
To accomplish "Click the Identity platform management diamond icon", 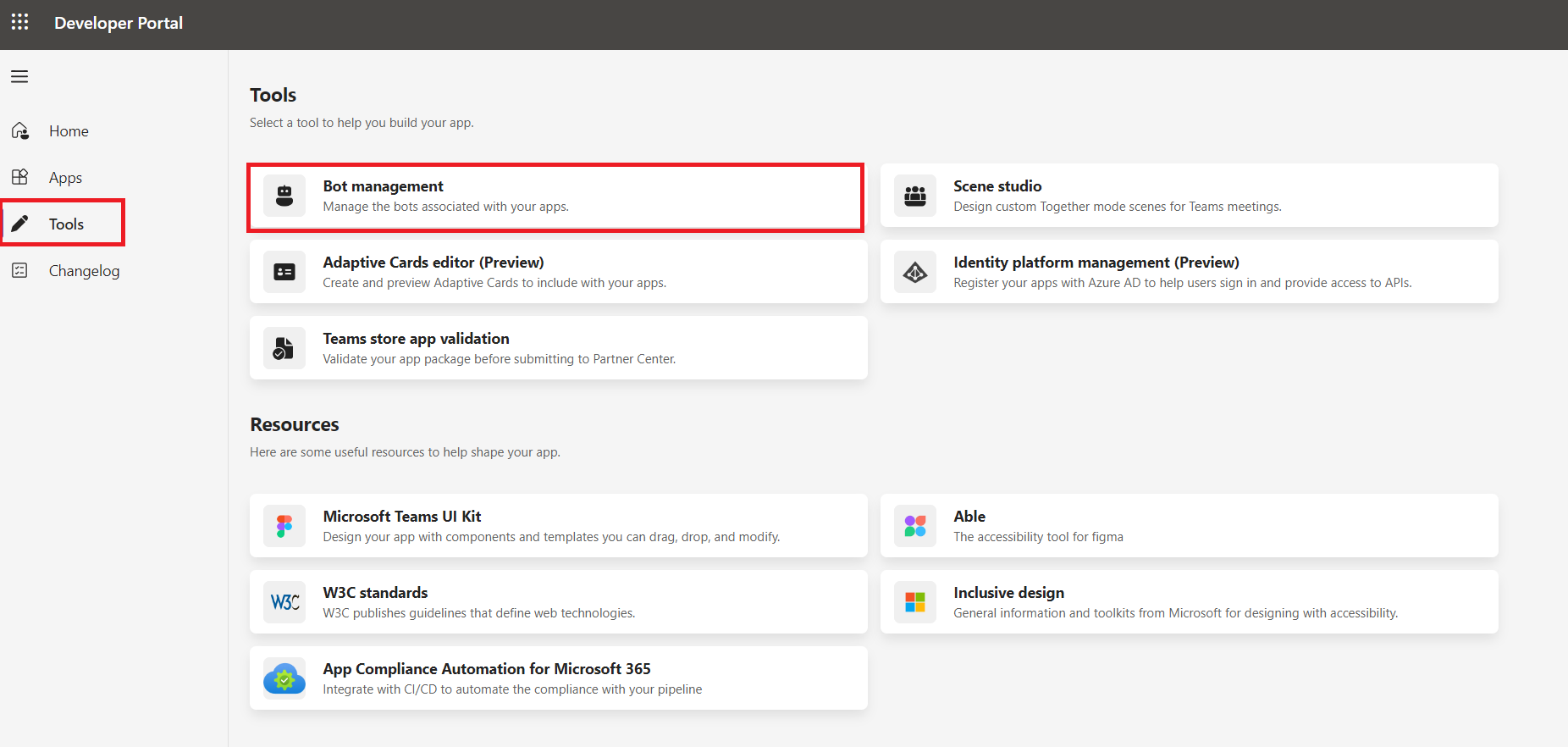I will [x=915, y=272].
